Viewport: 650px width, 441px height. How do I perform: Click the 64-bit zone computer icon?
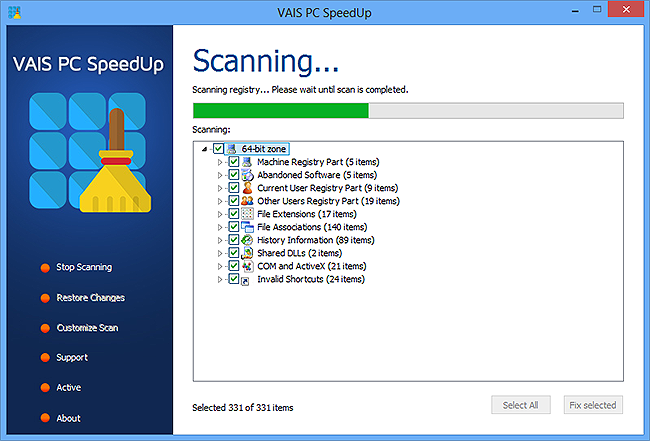click(x=231, y=149)
